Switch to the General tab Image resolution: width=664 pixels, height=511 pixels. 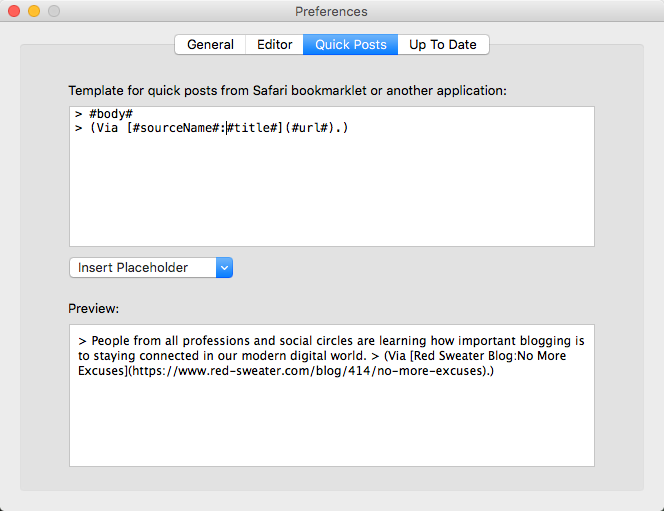[x=210, y=45]
